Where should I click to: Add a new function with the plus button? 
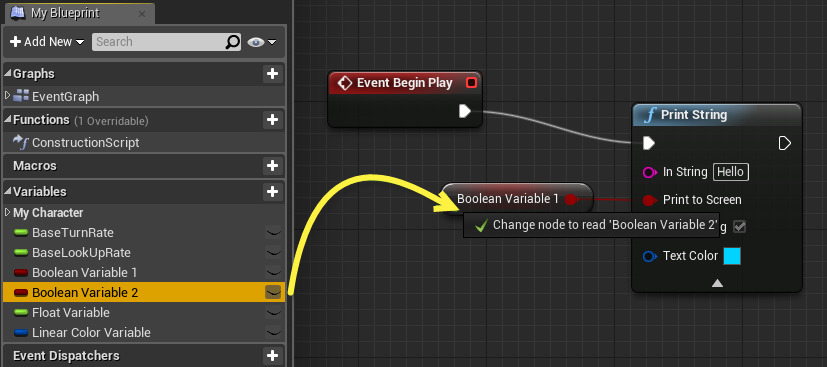click(x=272, y=120)
